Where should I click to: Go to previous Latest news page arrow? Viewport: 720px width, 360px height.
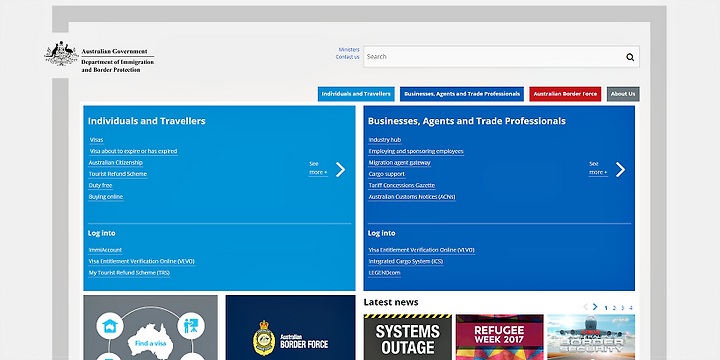point(585,307)
